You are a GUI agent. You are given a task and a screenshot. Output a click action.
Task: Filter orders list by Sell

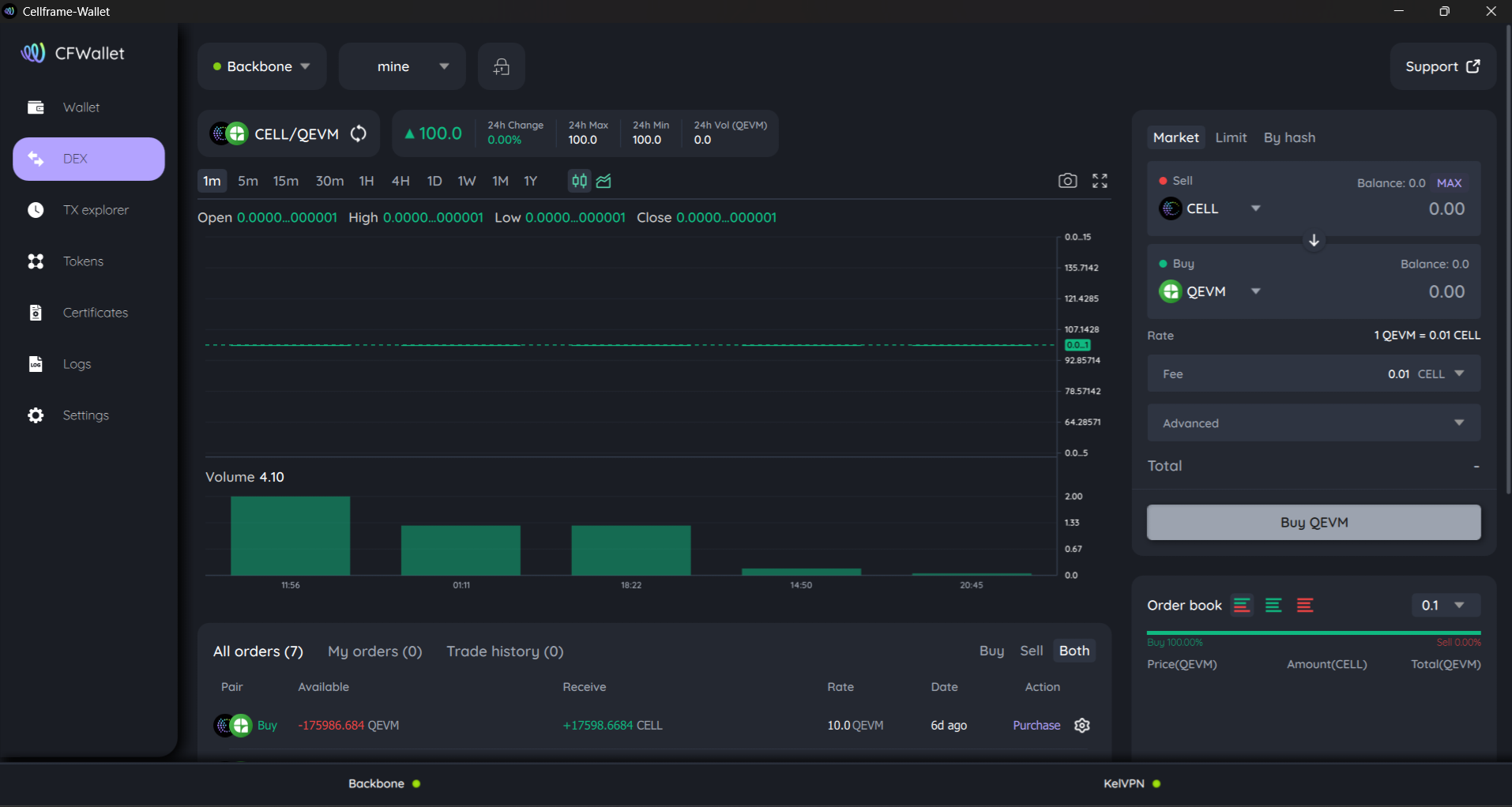[x=1031, y=651]
